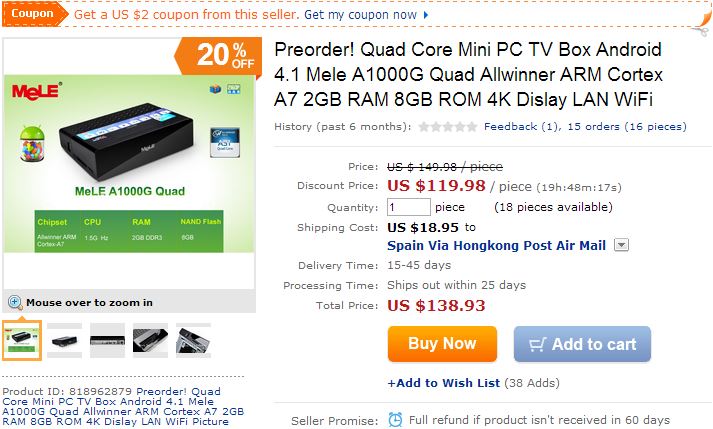Select Spain Via Hongkong Post Air Mail
The height and width of the screenshot is (429, 713).
[496, 245]
